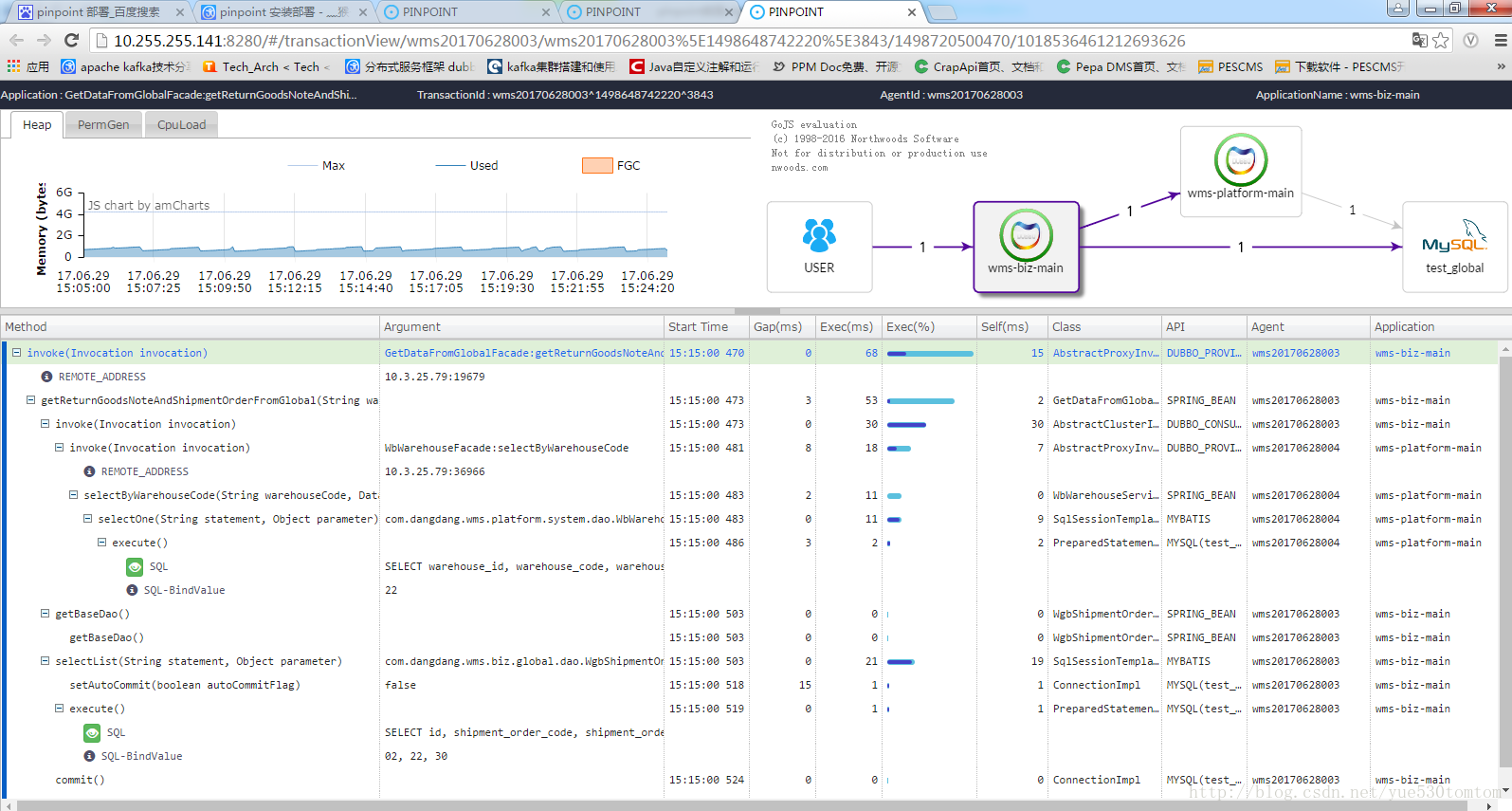Viewport: 1512px width, 811px height.
Task: Click info icon beside SQL-BindValue 22
Action: 132,590
